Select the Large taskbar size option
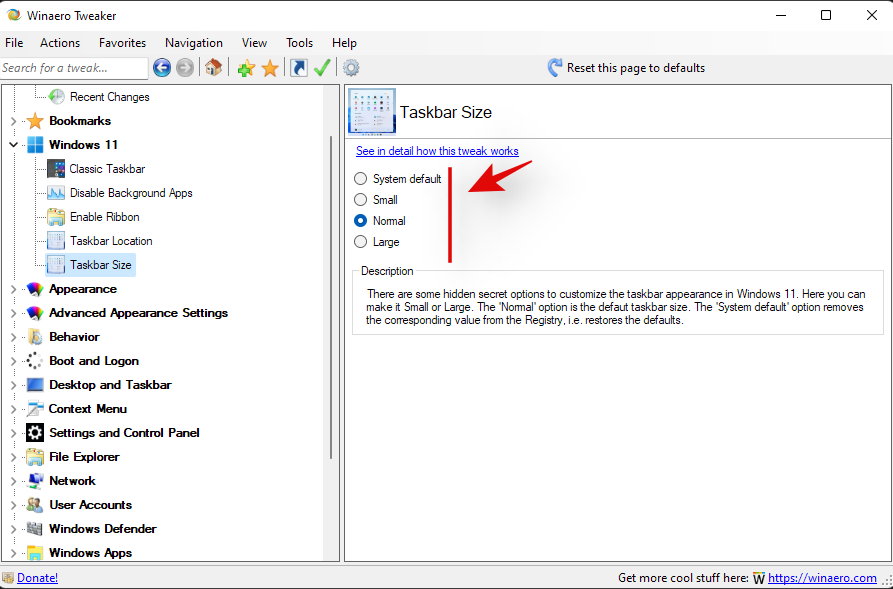Viewport: 893px width, 589px height. [x=361, y=242]
